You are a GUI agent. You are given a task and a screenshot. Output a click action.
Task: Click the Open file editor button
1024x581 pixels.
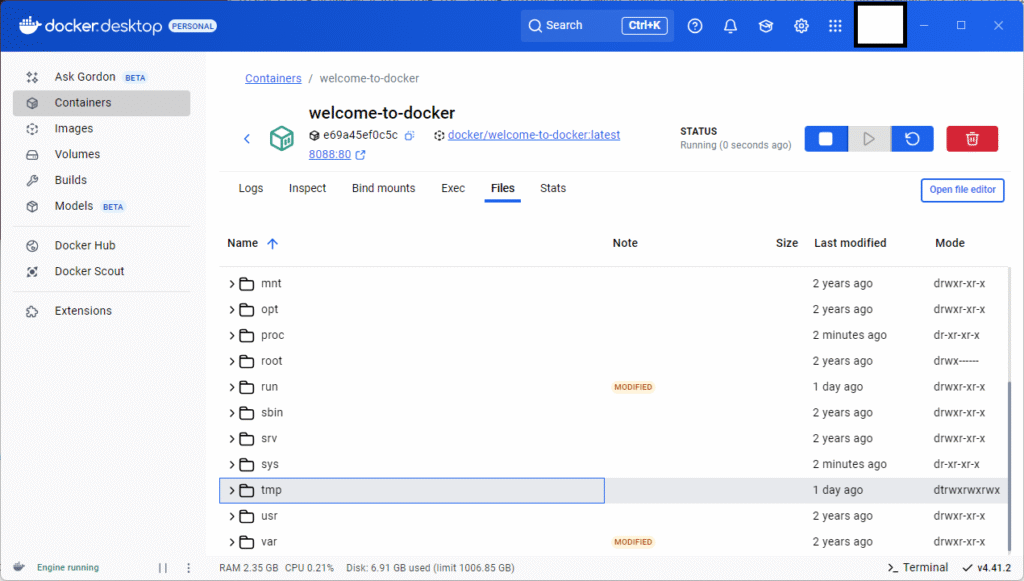963,190
